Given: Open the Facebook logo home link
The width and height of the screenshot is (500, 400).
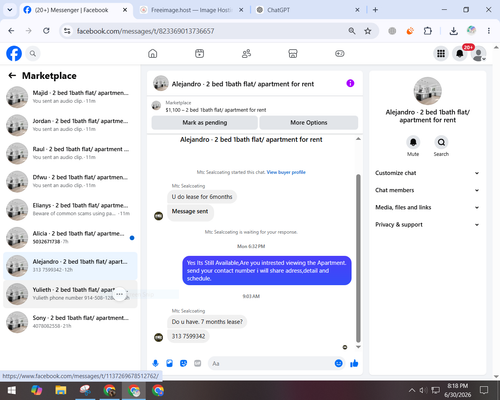Looking at the screenshot, I should tap(14, 53).
